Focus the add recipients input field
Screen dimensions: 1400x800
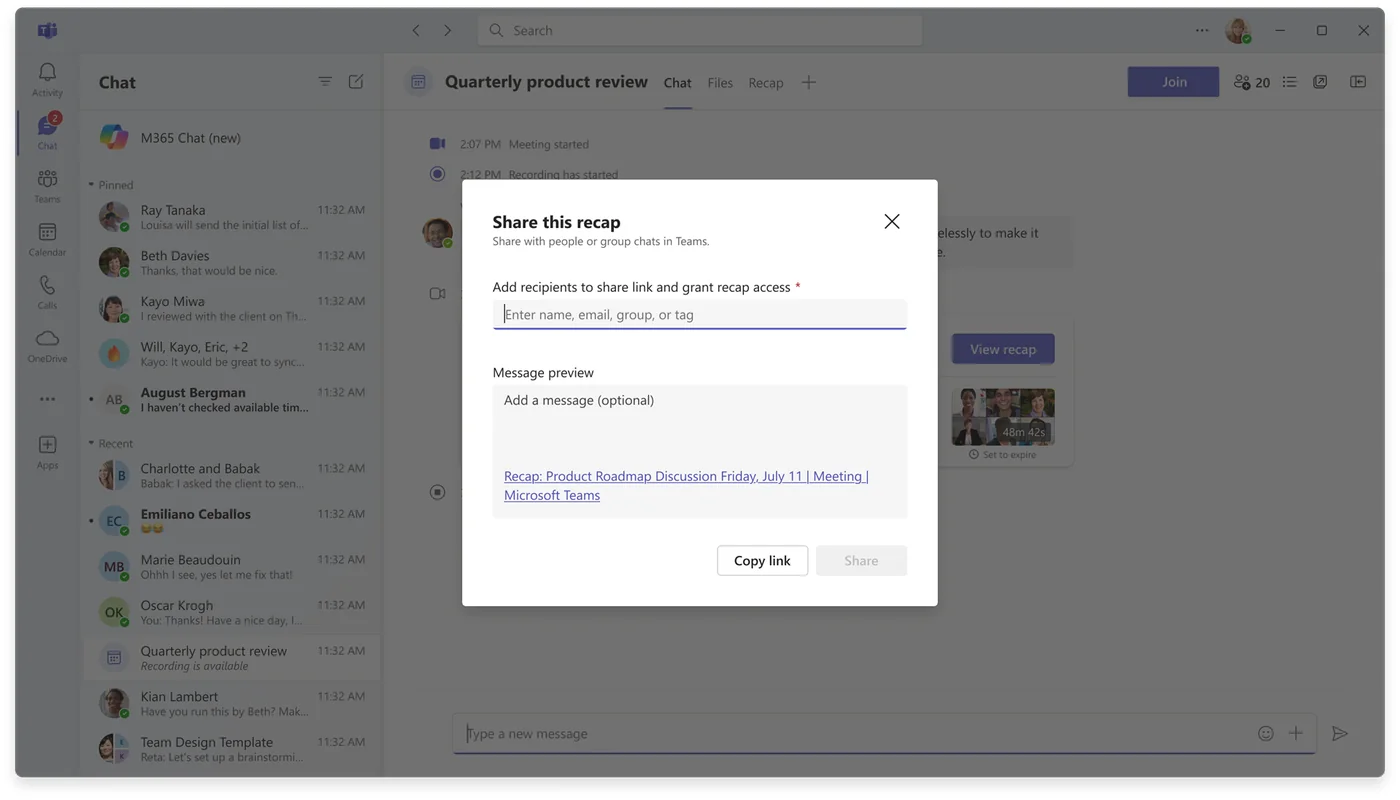pos(700,314)
